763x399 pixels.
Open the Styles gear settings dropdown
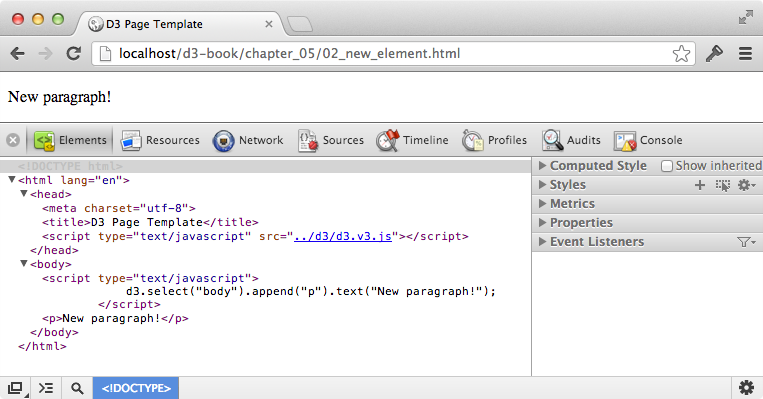tap(746, 185)
